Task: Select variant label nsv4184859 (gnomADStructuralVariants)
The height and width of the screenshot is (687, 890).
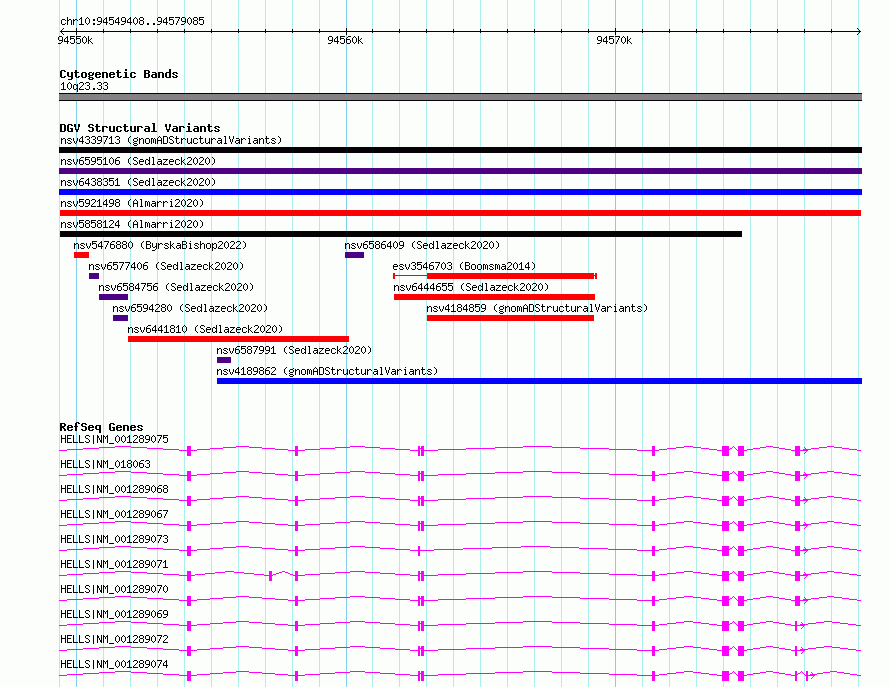Action: tap(537, 308)
